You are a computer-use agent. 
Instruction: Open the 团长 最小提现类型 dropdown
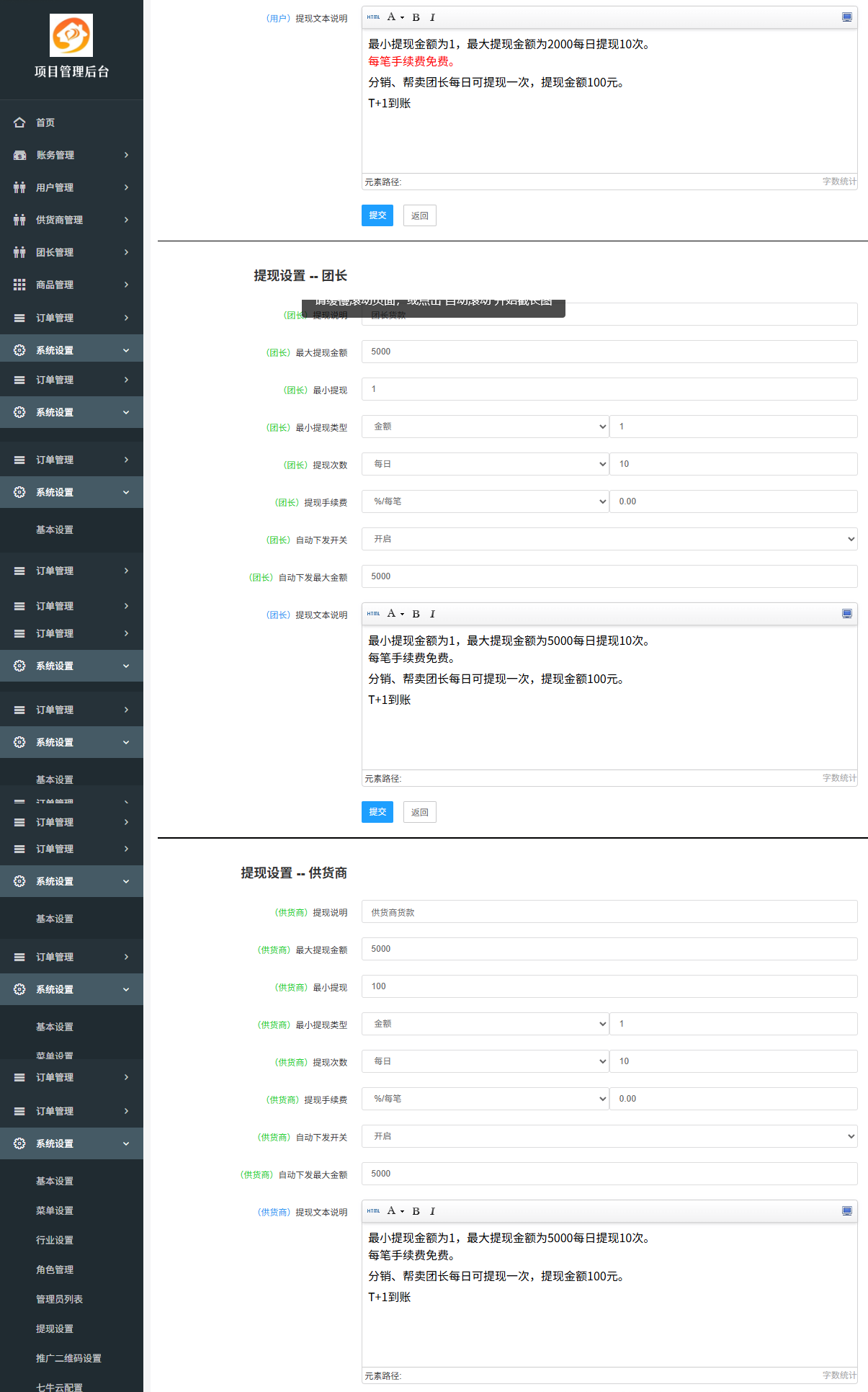(486, 427)
